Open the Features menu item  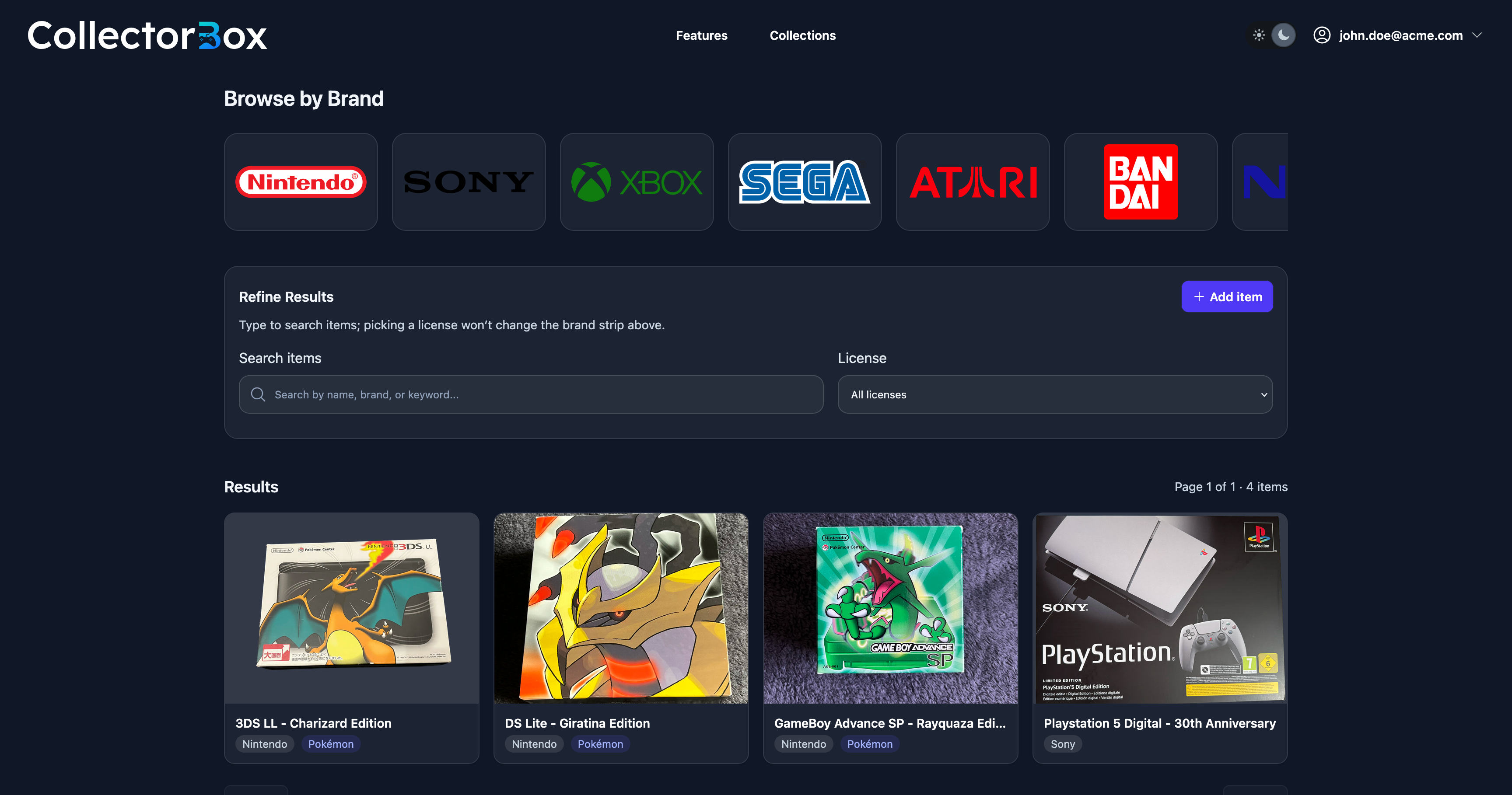coord(701,35)
